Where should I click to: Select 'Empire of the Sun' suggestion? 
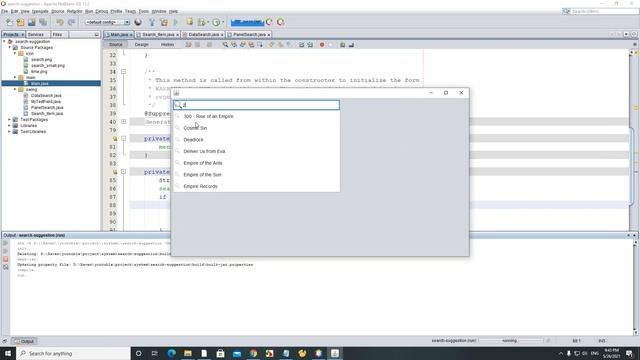(x=256, y=175)
